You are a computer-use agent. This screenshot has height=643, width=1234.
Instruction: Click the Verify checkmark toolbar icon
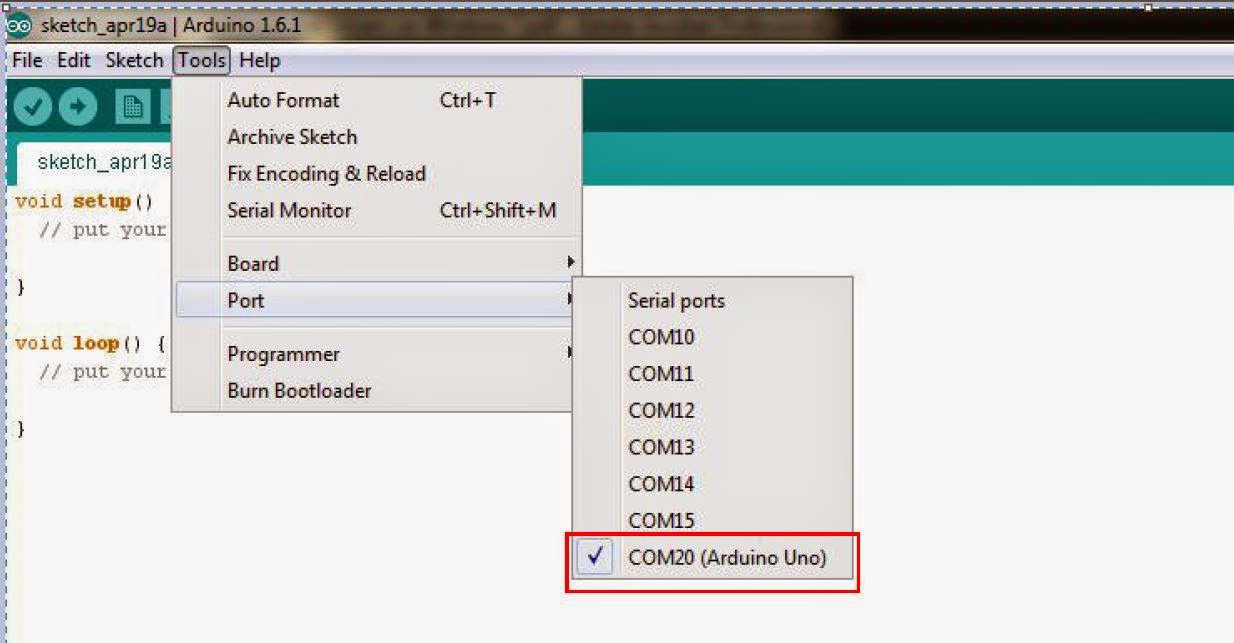32,106
